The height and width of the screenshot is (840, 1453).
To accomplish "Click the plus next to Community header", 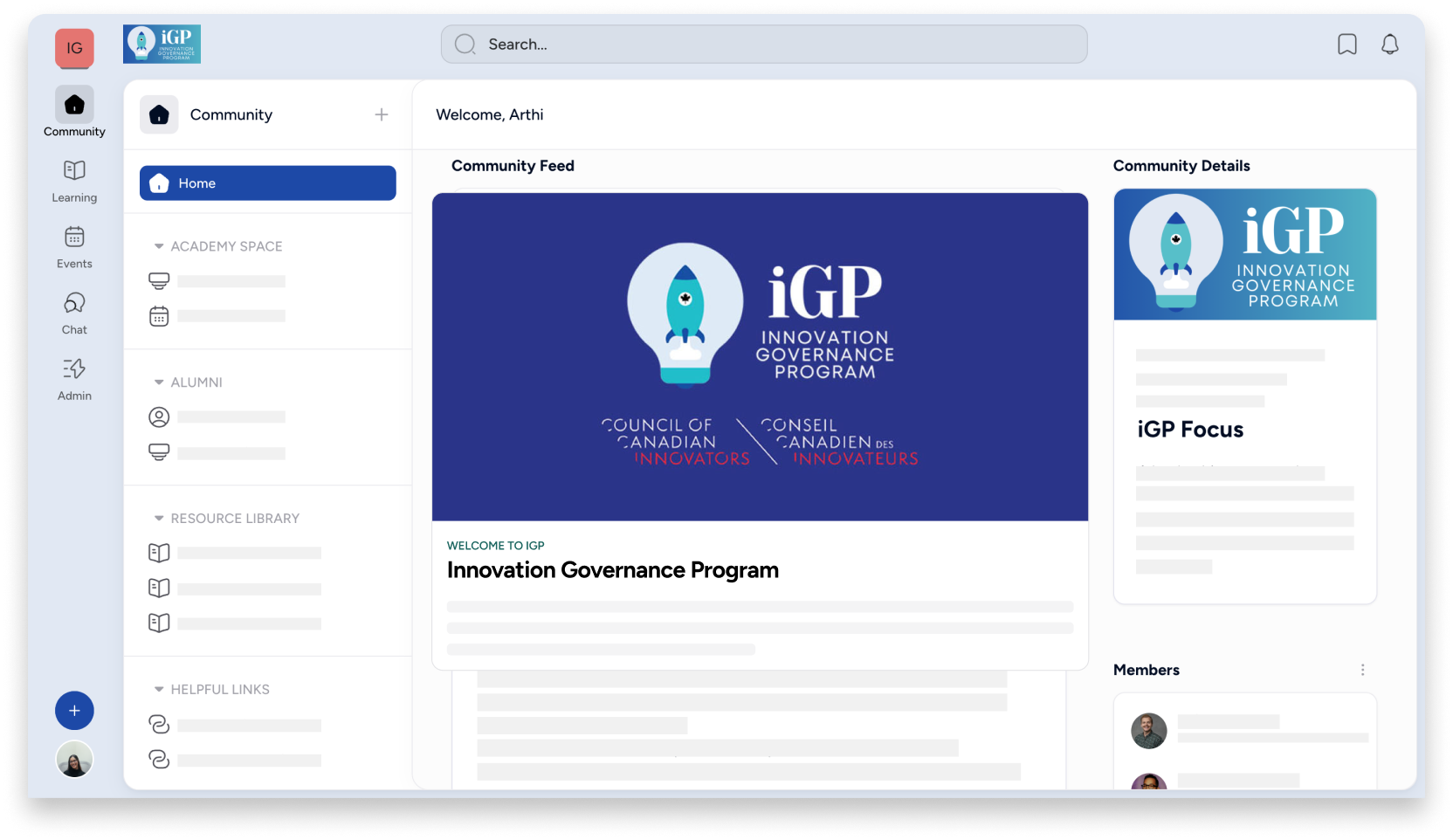I will (382, 114).
